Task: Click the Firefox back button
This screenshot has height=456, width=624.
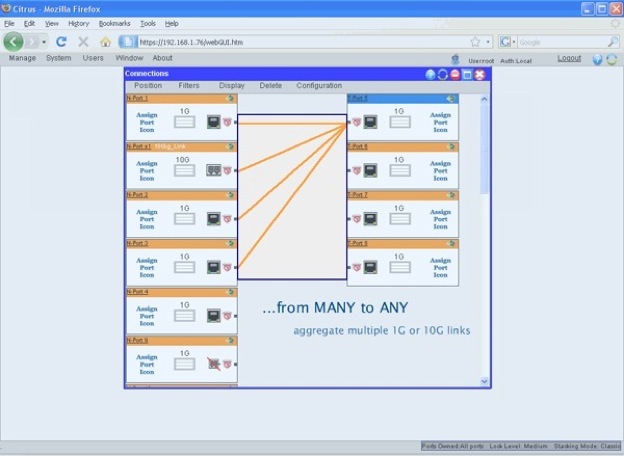Action: pyautogui.click(x=14, y=41)
